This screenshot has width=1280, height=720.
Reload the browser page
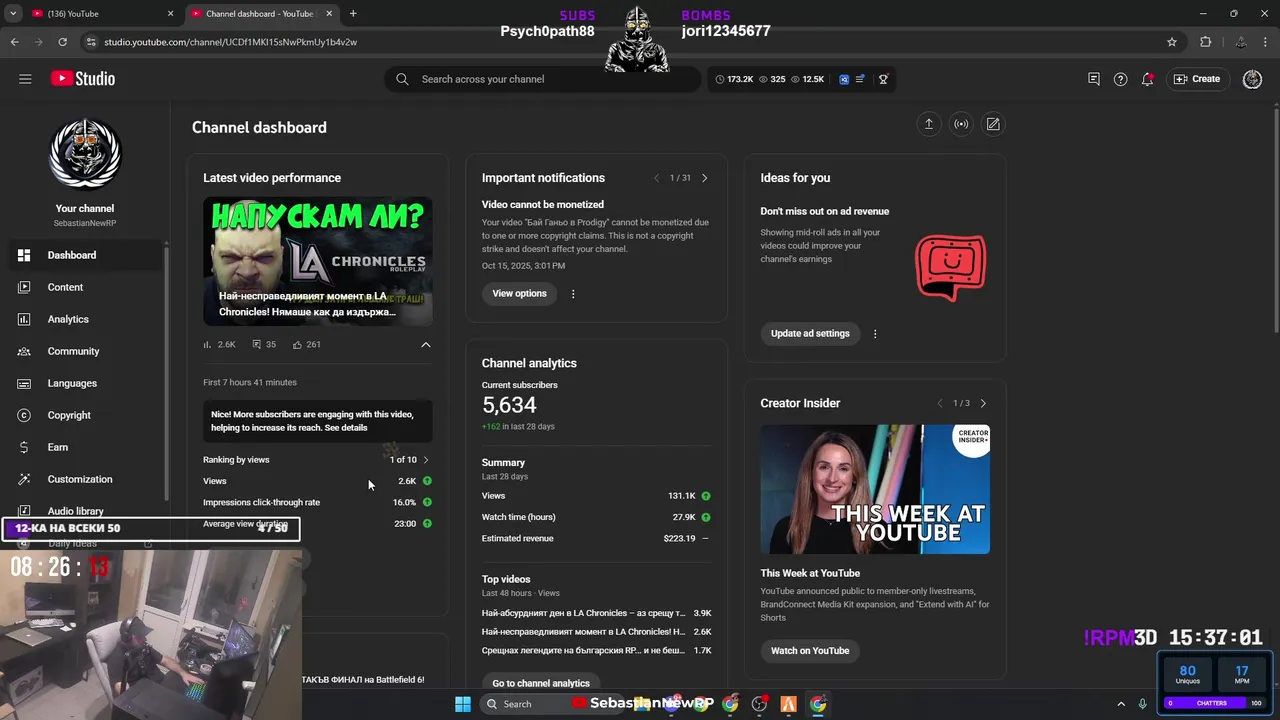pyautogui.click(x=62, y=42)
